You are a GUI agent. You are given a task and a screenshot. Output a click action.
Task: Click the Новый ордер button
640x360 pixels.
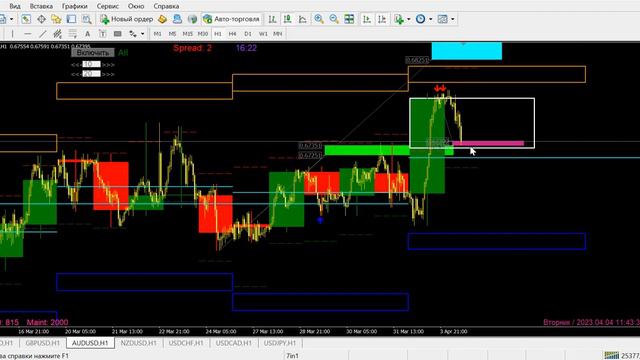point(127,19)
